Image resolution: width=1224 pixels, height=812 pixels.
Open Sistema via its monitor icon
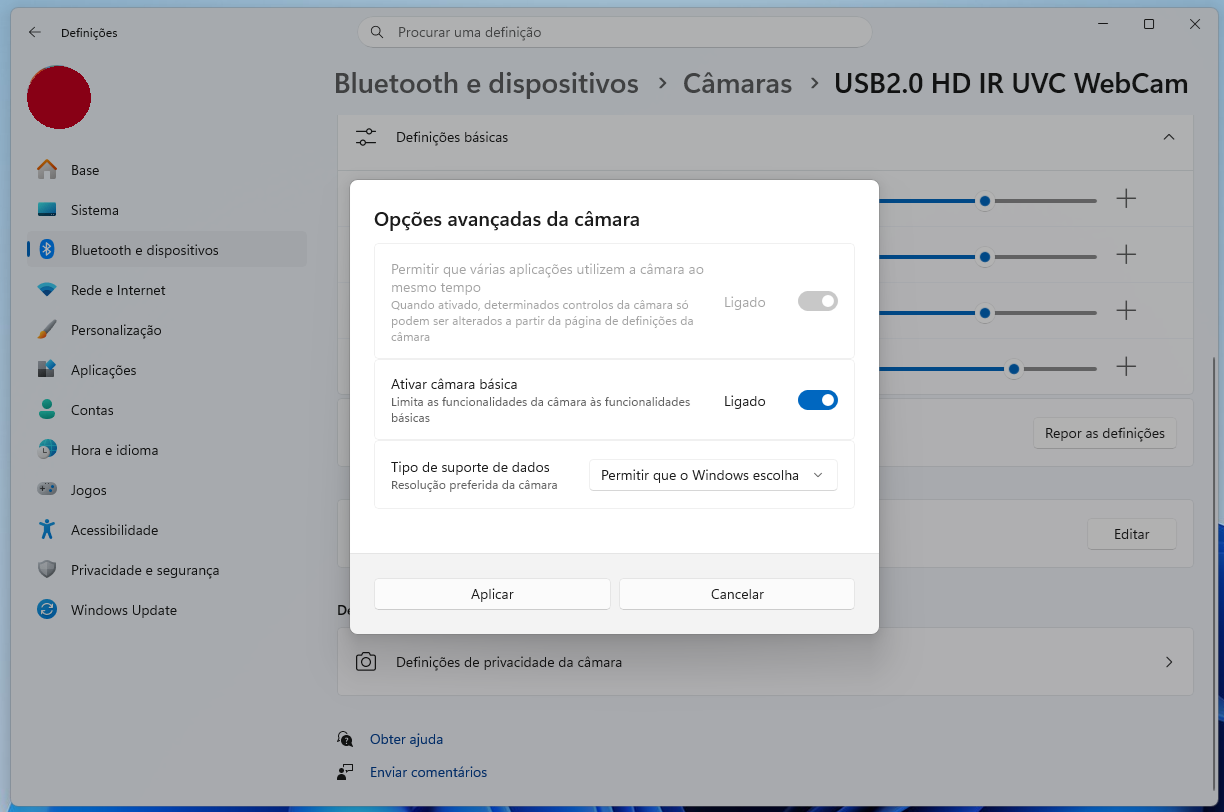point(47,210)
